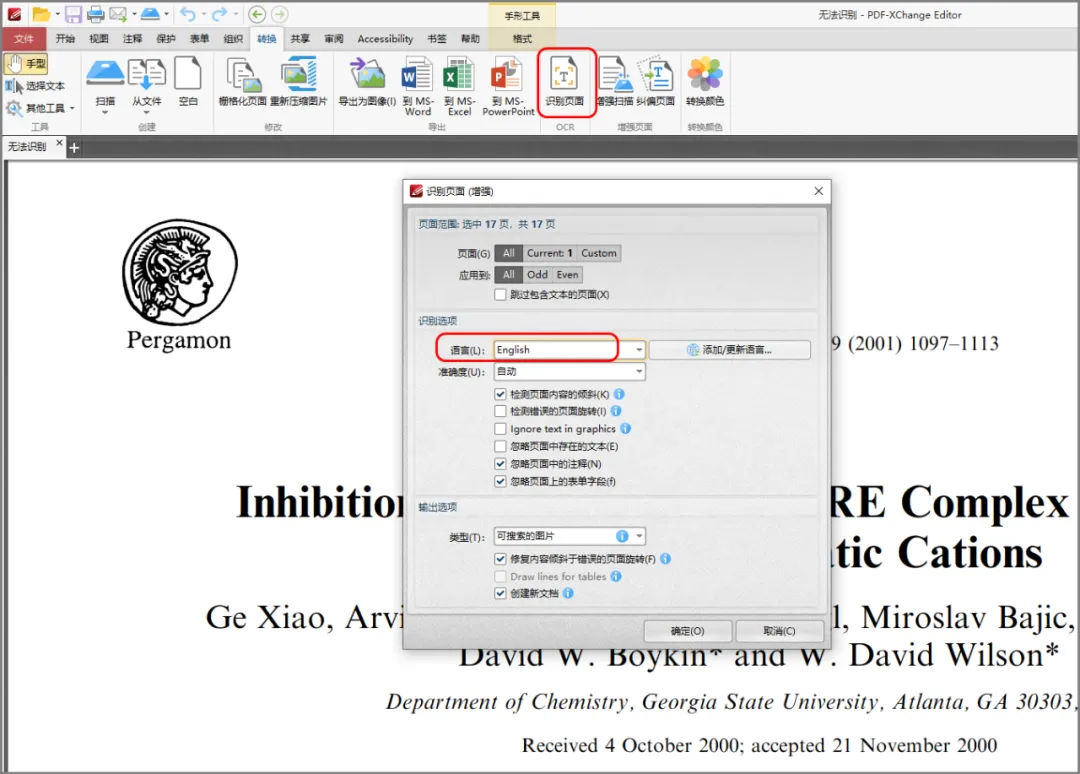Switch to the Protect (保护) ribbon tab
The height and width of the screenshot is (774, 1080).
coord(166,39)
